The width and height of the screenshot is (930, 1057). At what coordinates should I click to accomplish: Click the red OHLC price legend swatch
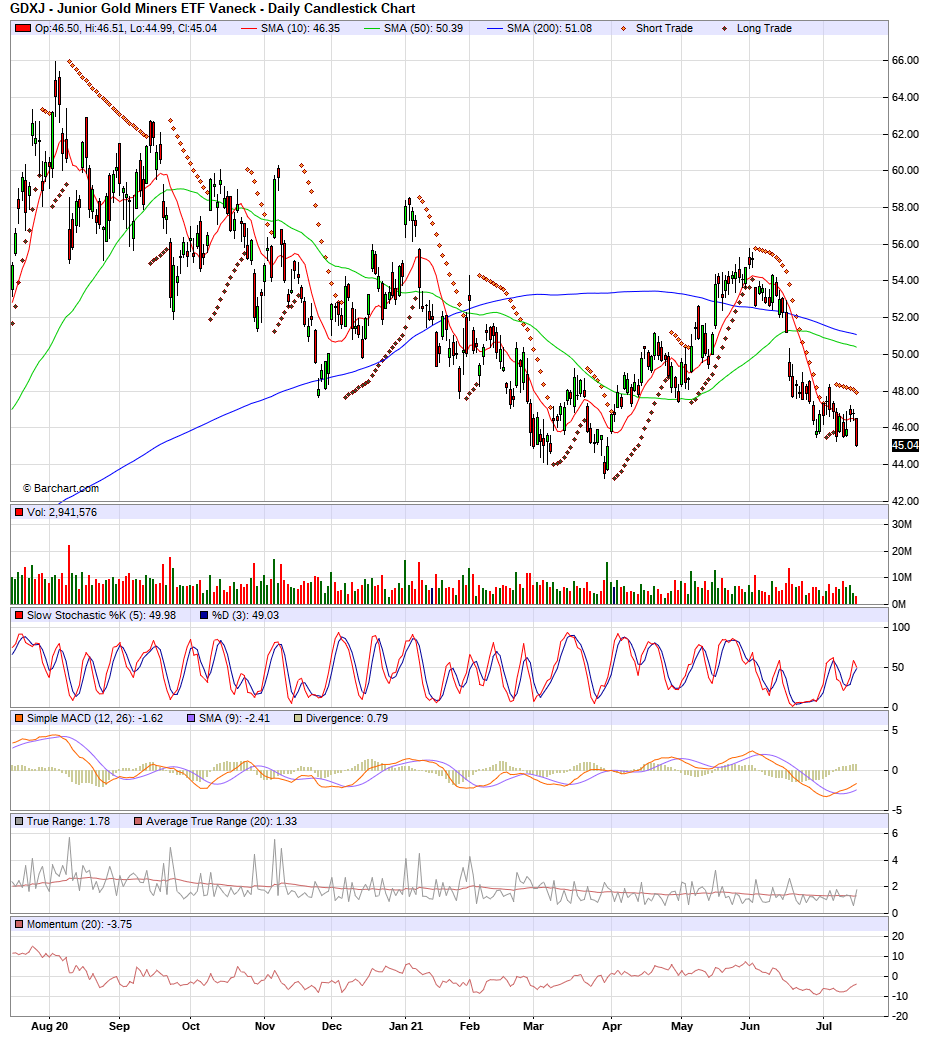(x=23, y=28)
